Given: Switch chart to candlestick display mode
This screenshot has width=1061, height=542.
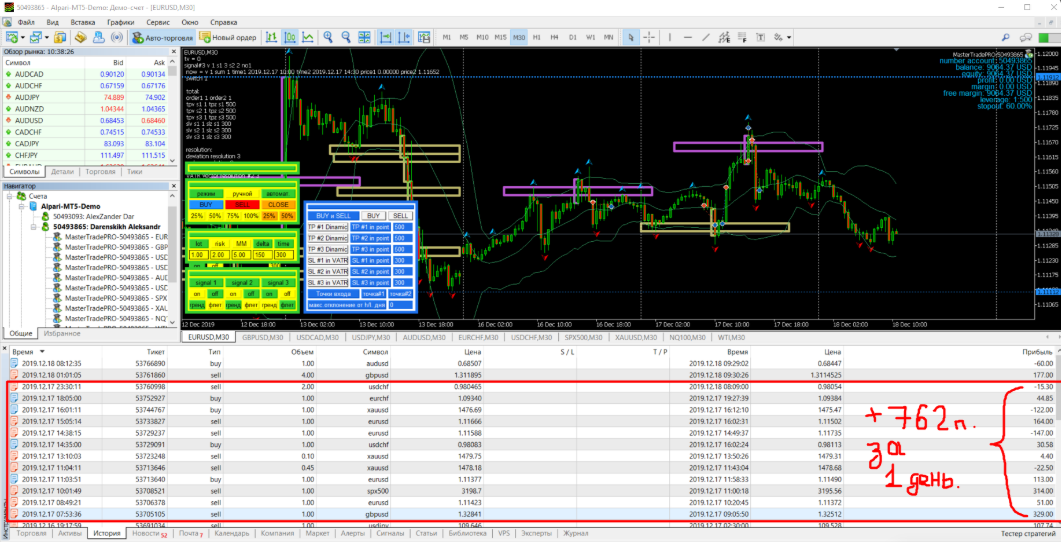Looking at the screenshot, I should pos(290,37).
